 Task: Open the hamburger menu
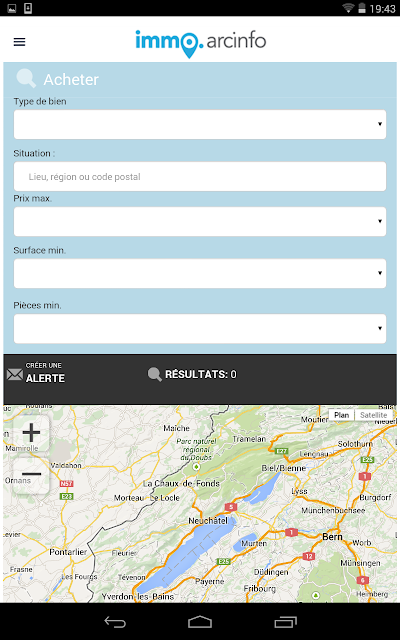pos(19,42)
